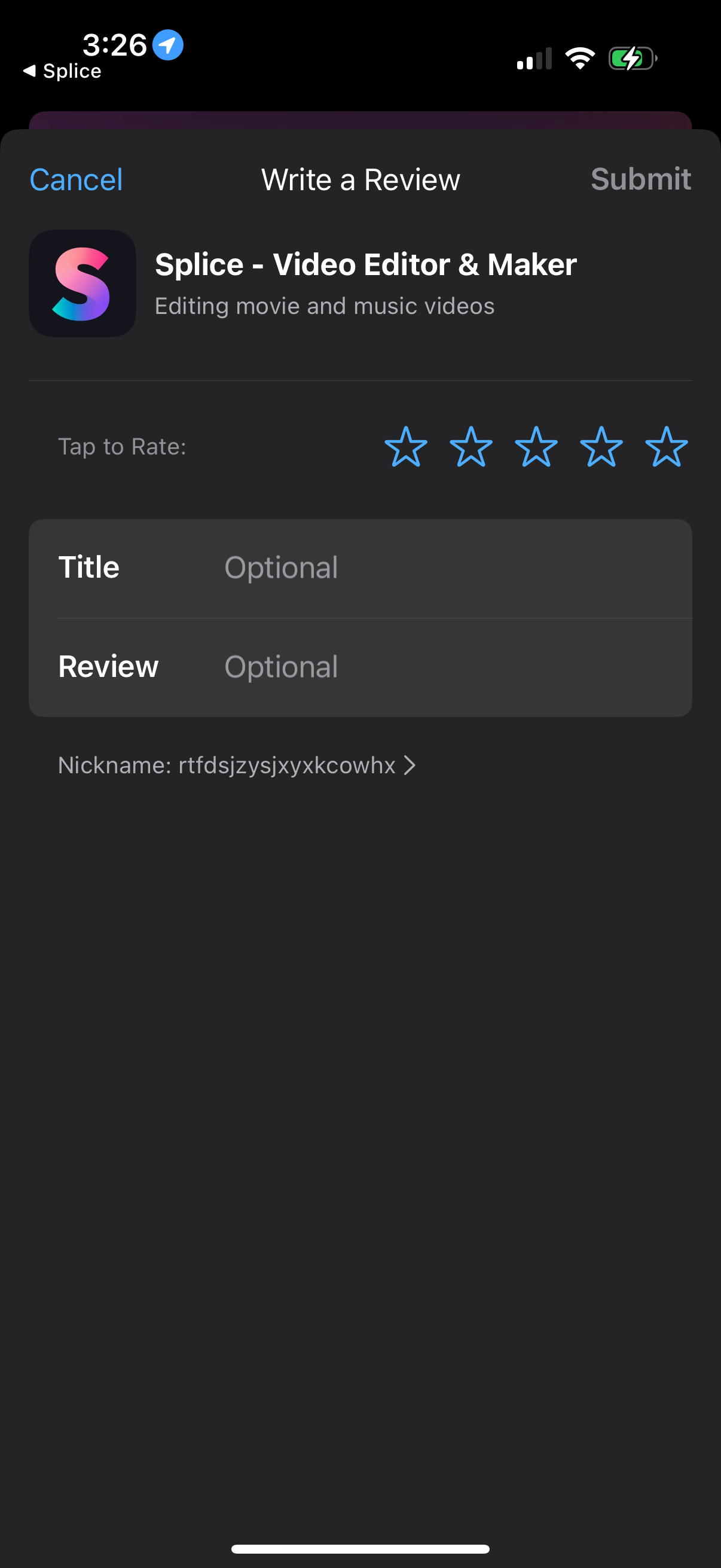
Task: Give a five-star rating via the last star
Action: (665, 447)
